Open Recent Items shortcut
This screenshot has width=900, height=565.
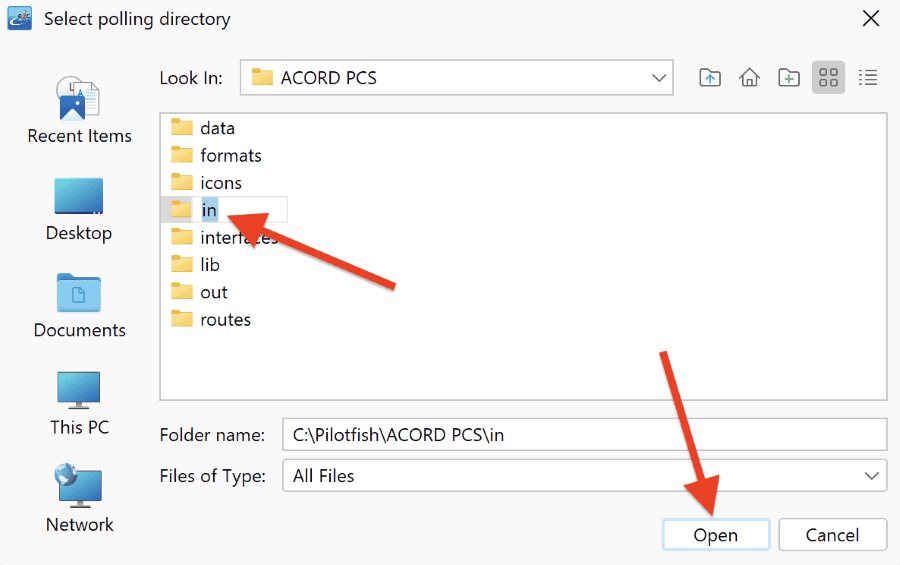click(79, 110)
